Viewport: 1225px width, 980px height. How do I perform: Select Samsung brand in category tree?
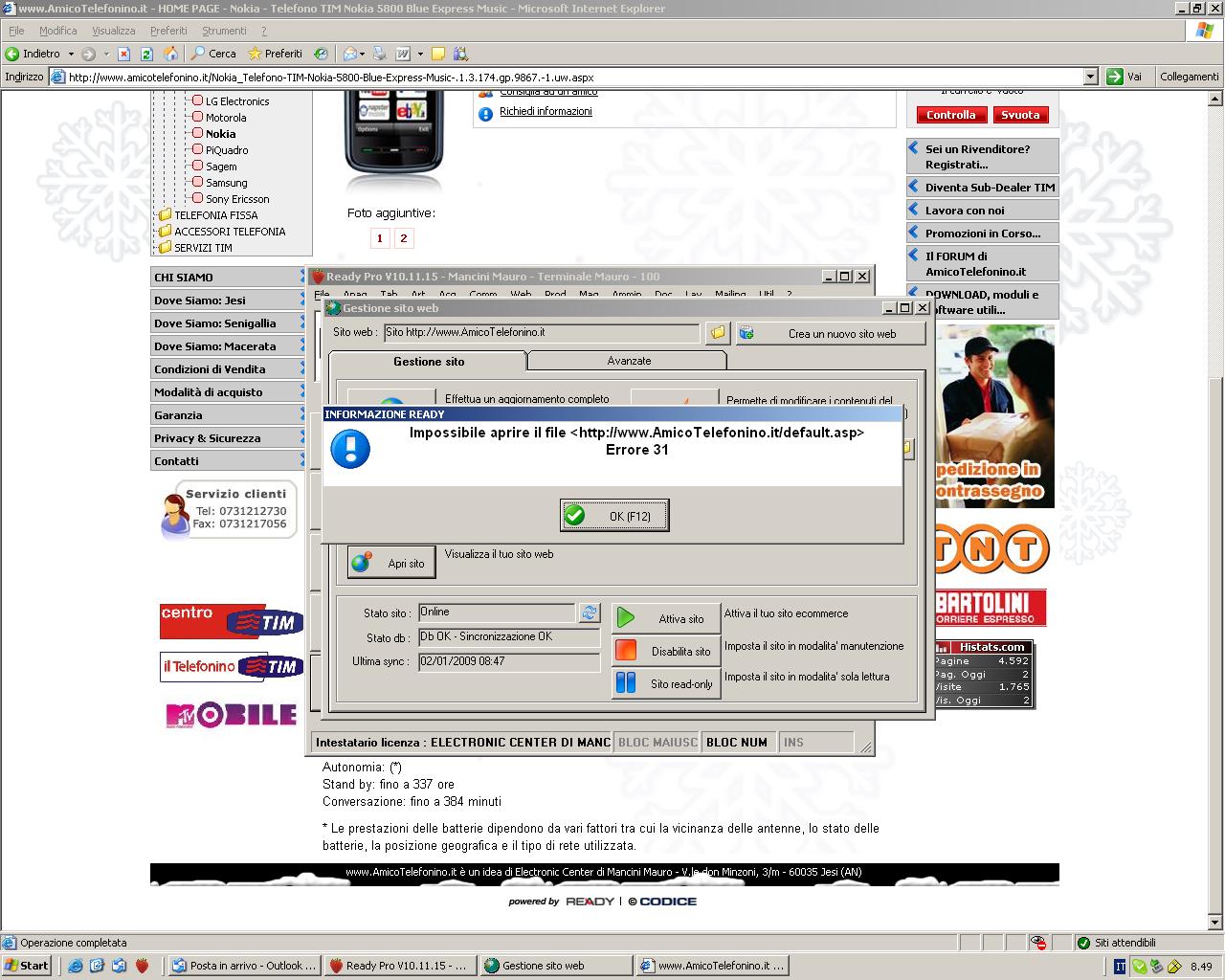coord(226,183)
